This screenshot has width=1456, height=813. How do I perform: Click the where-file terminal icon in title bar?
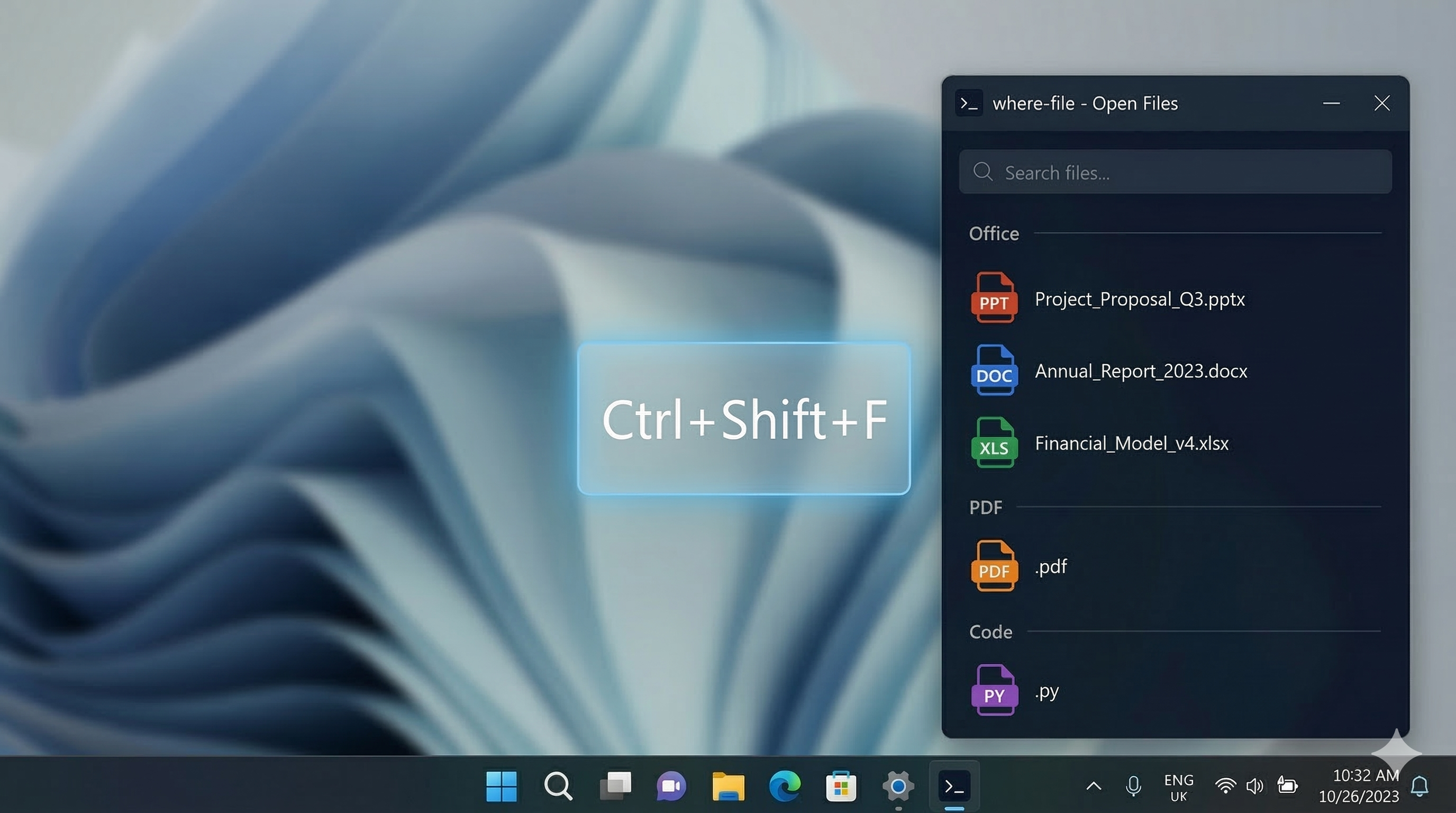(969, 103)
